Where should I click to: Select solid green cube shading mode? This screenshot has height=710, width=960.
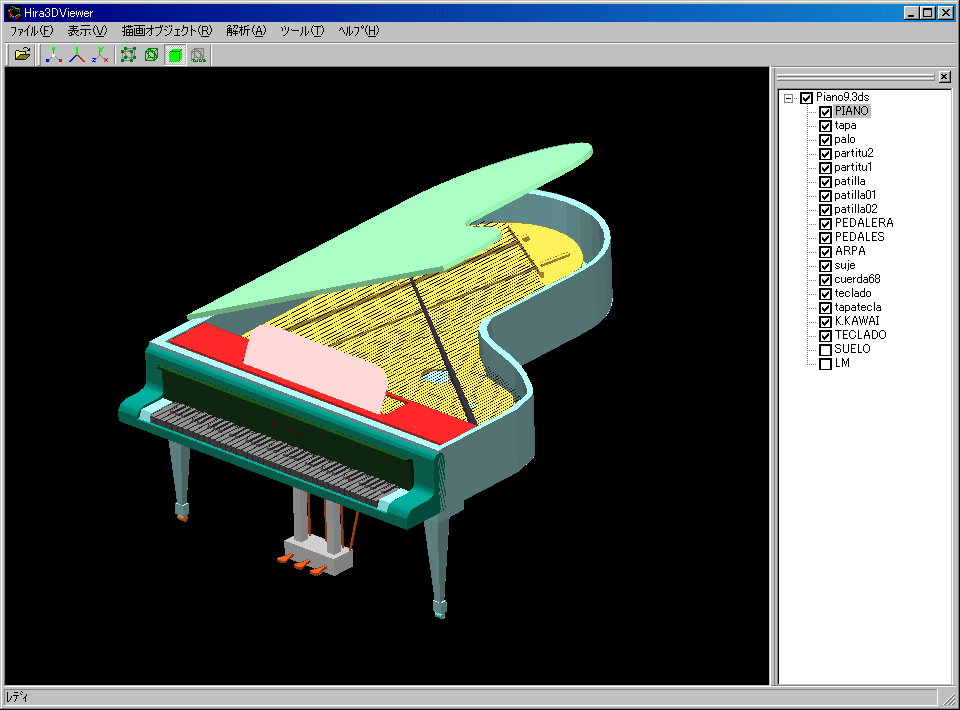pyautogui.click(x=175, y=54)
